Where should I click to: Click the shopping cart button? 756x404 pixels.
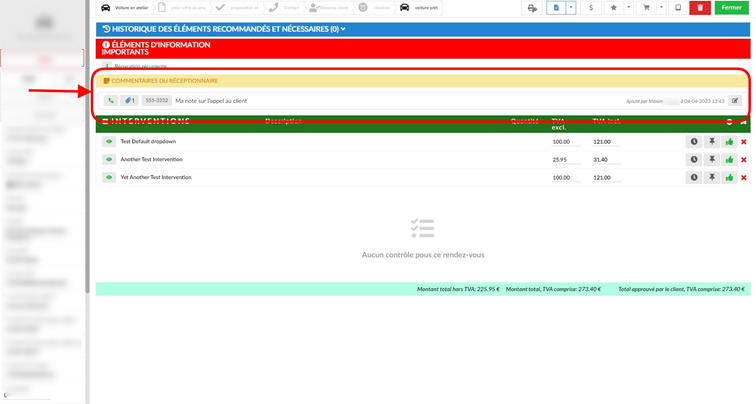coord(647,8)
